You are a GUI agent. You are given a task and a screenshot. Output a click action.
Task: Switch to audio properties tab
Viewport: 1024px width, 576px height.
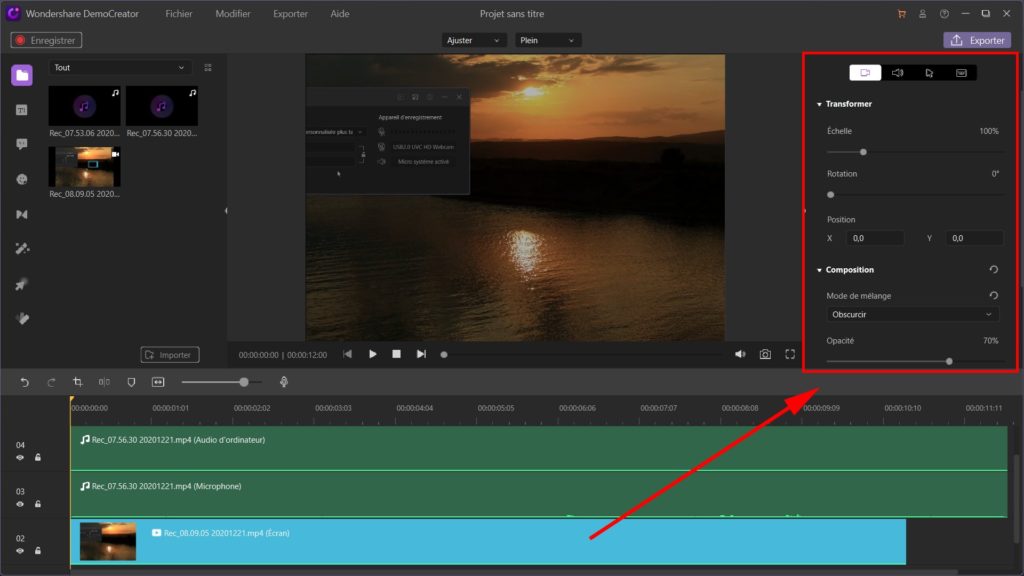point(897,72)
